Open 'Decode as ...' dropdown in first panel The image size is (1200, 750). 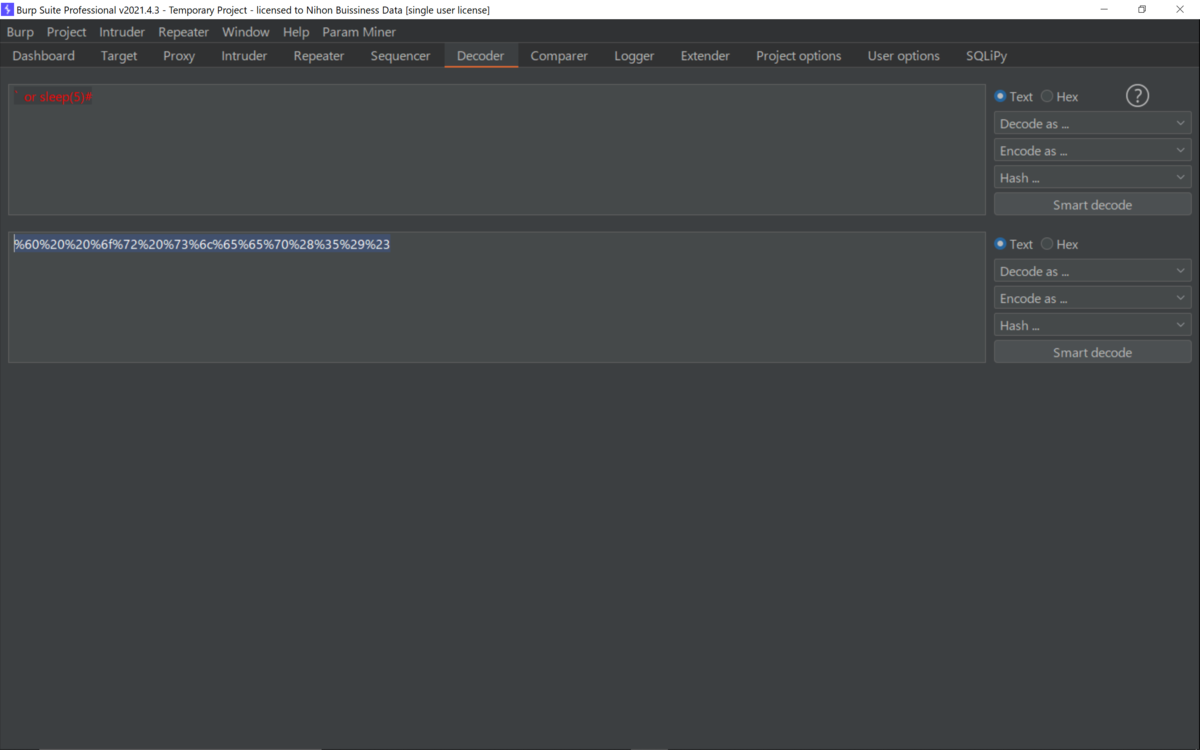(1092, 124)
